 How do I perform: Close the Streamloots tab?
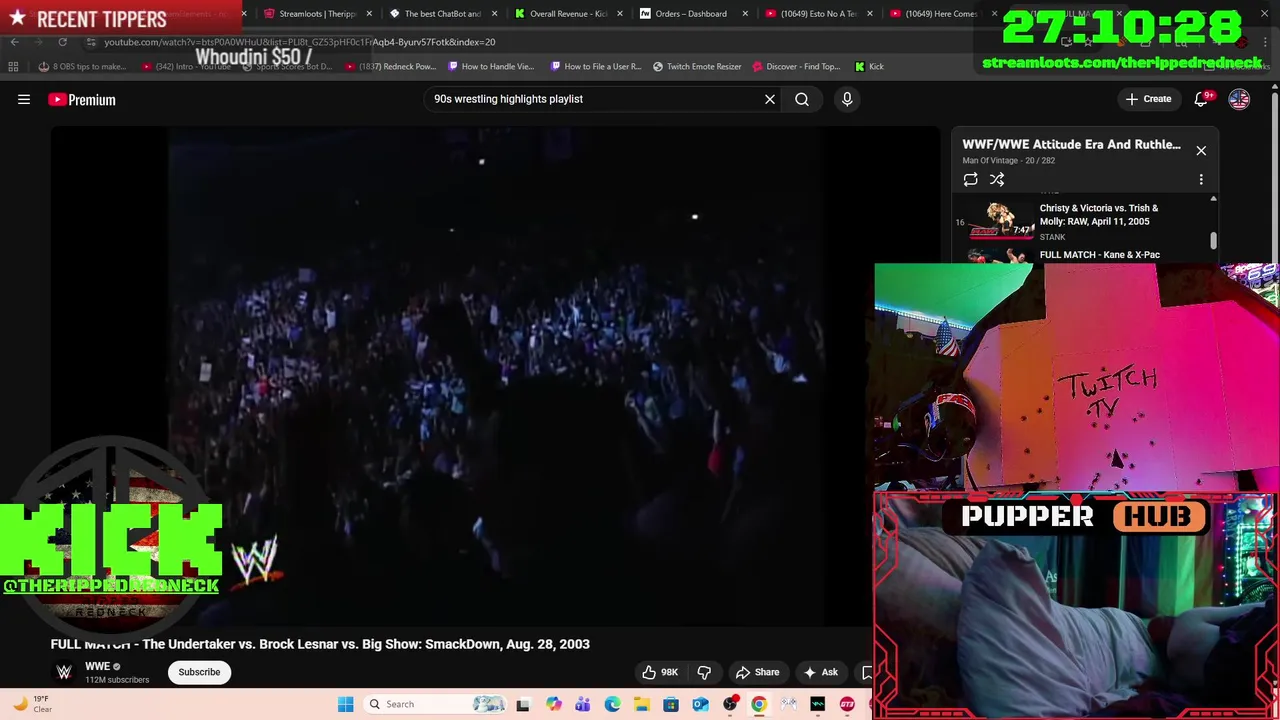tap(369, 14)
